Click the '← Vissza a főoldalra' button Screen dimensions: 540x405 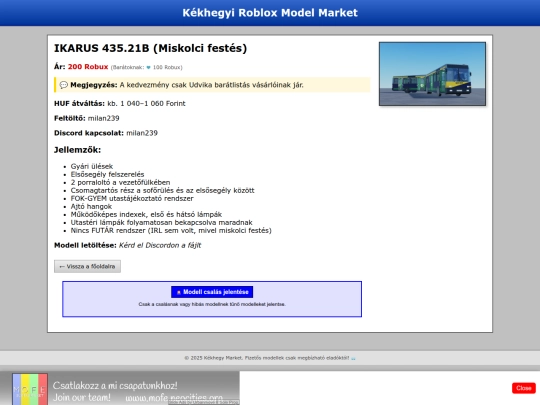(x=87, y=266)
